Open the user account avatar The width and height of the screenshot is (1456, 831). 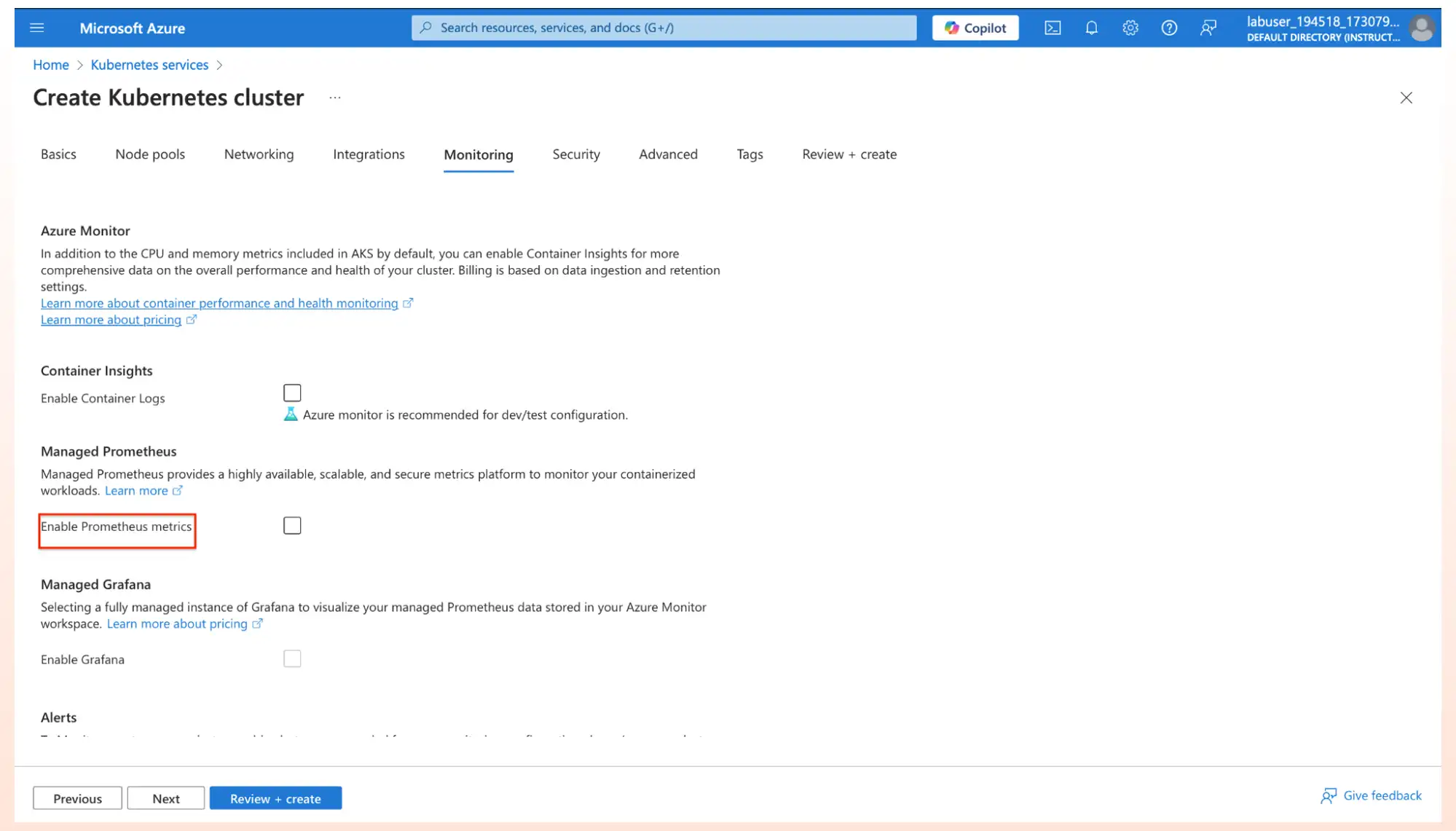click(x=1421, y=28)
